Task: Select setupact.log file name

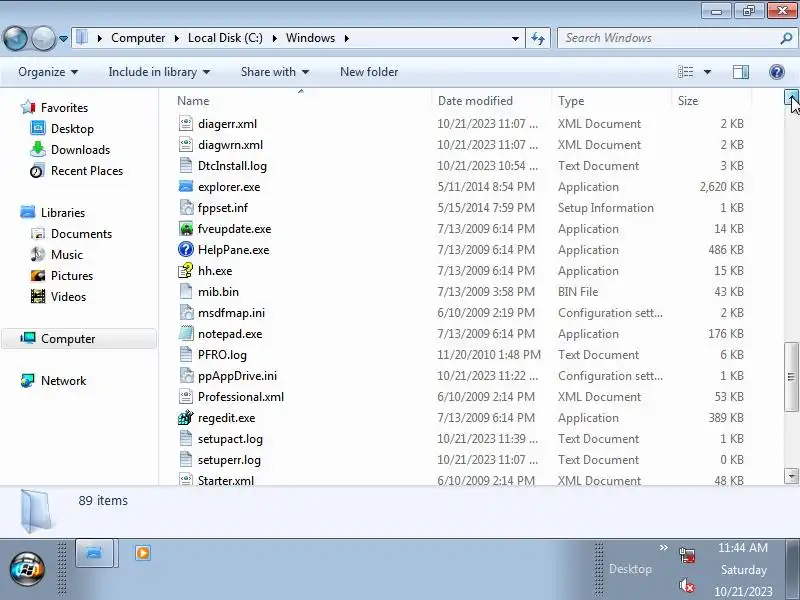Action: pyautogui.click(x=230, y=439)
